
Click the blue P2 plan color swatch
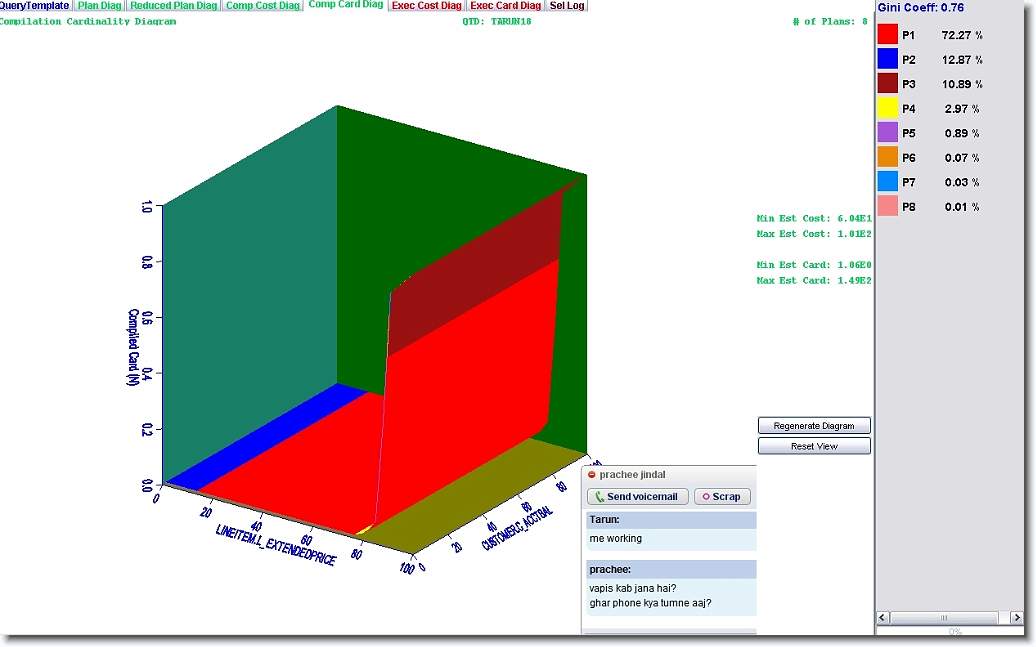(x=887, y=59)
